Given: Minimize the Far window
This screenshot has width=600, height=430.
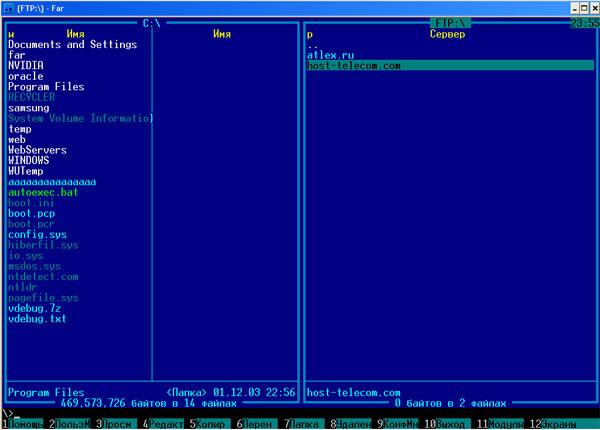Looking at the screenshot, I should click(x=575, y=8).
